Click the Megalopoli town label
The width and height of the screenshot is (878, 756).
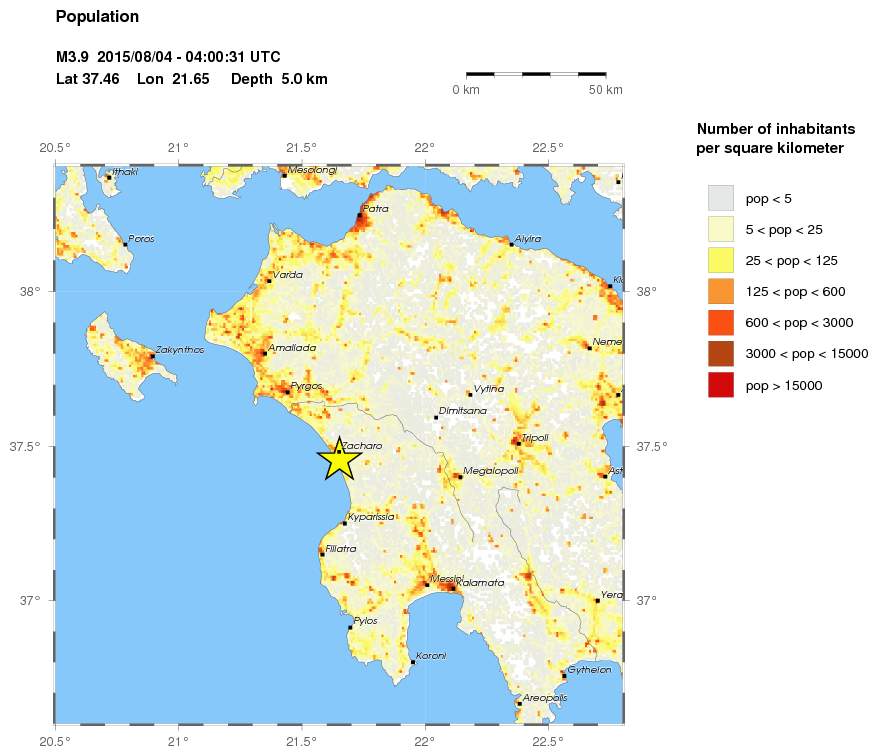491,470
